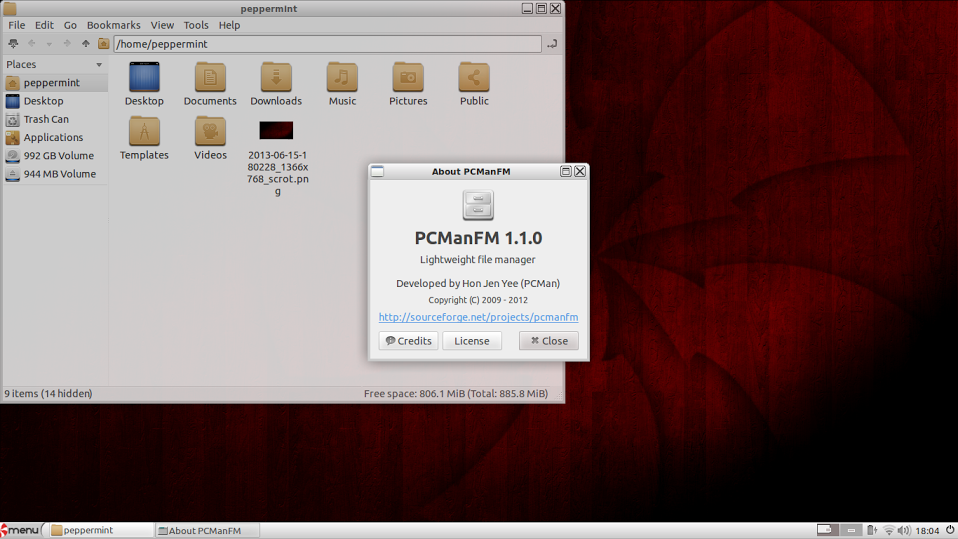Select the Videos folder icon

point(210,131)
